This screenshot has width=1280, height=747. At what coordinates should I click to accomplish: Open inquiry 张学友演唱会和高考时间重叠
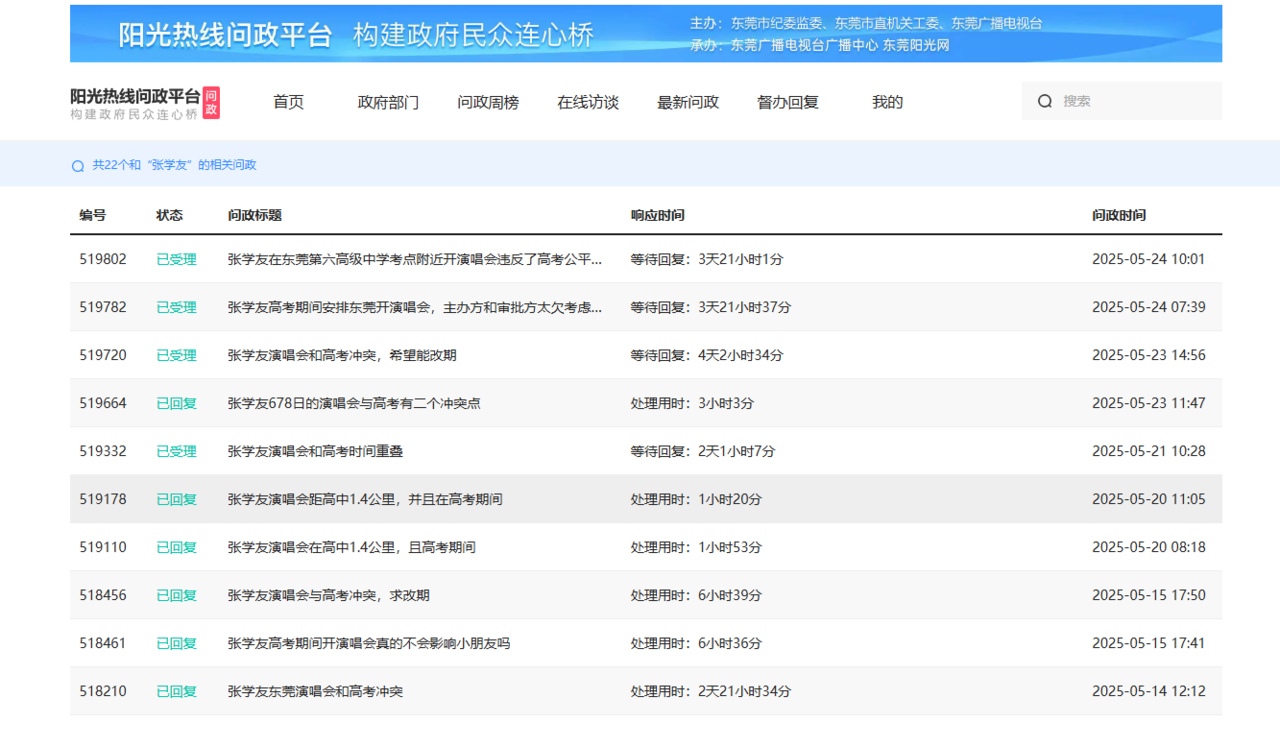click(315, 451)
